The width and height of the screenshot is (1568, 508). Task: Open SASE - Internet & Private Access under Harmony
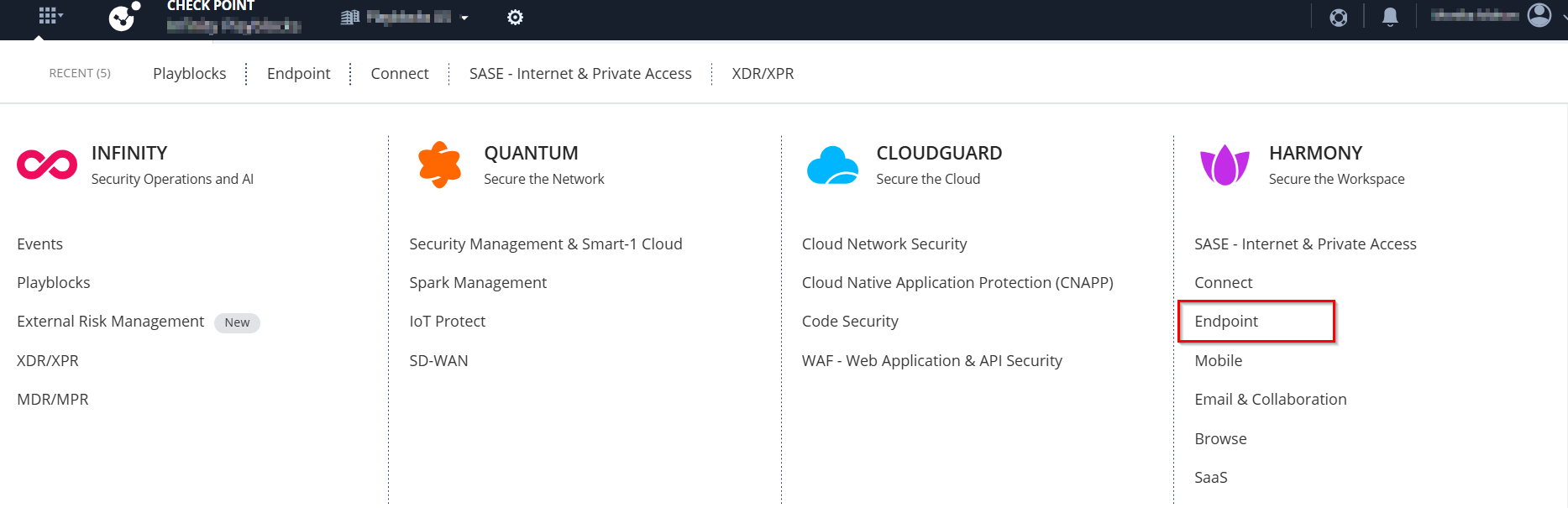click(x=1305, y=244)
